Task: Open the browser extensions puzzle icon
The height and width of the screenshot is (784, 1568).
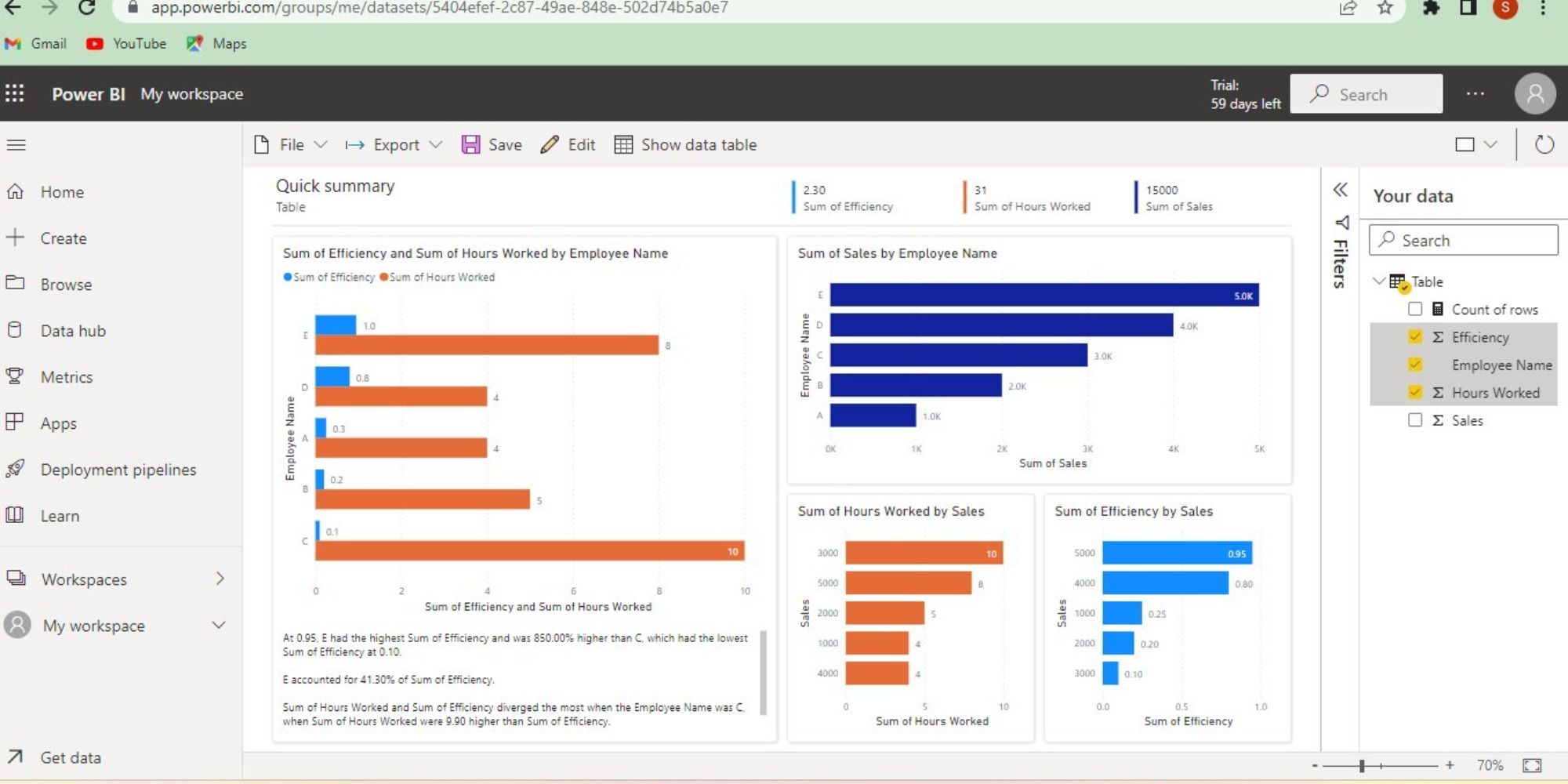Action: pyautogui.click(x=1431, y=8)
